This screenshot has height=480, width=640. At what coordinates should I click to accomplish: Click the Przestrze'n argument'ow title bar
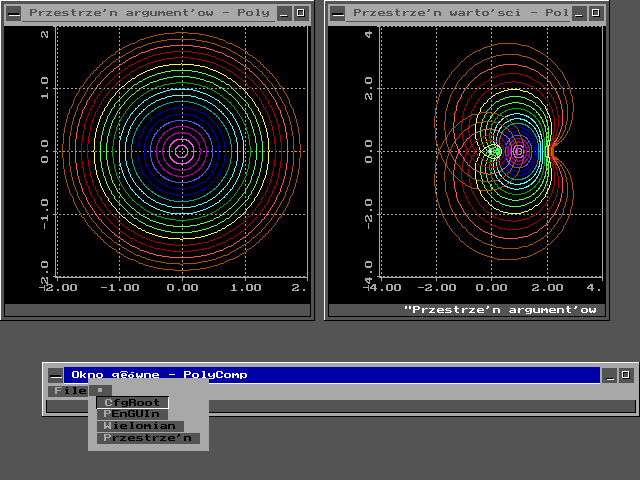click(148, 13)
